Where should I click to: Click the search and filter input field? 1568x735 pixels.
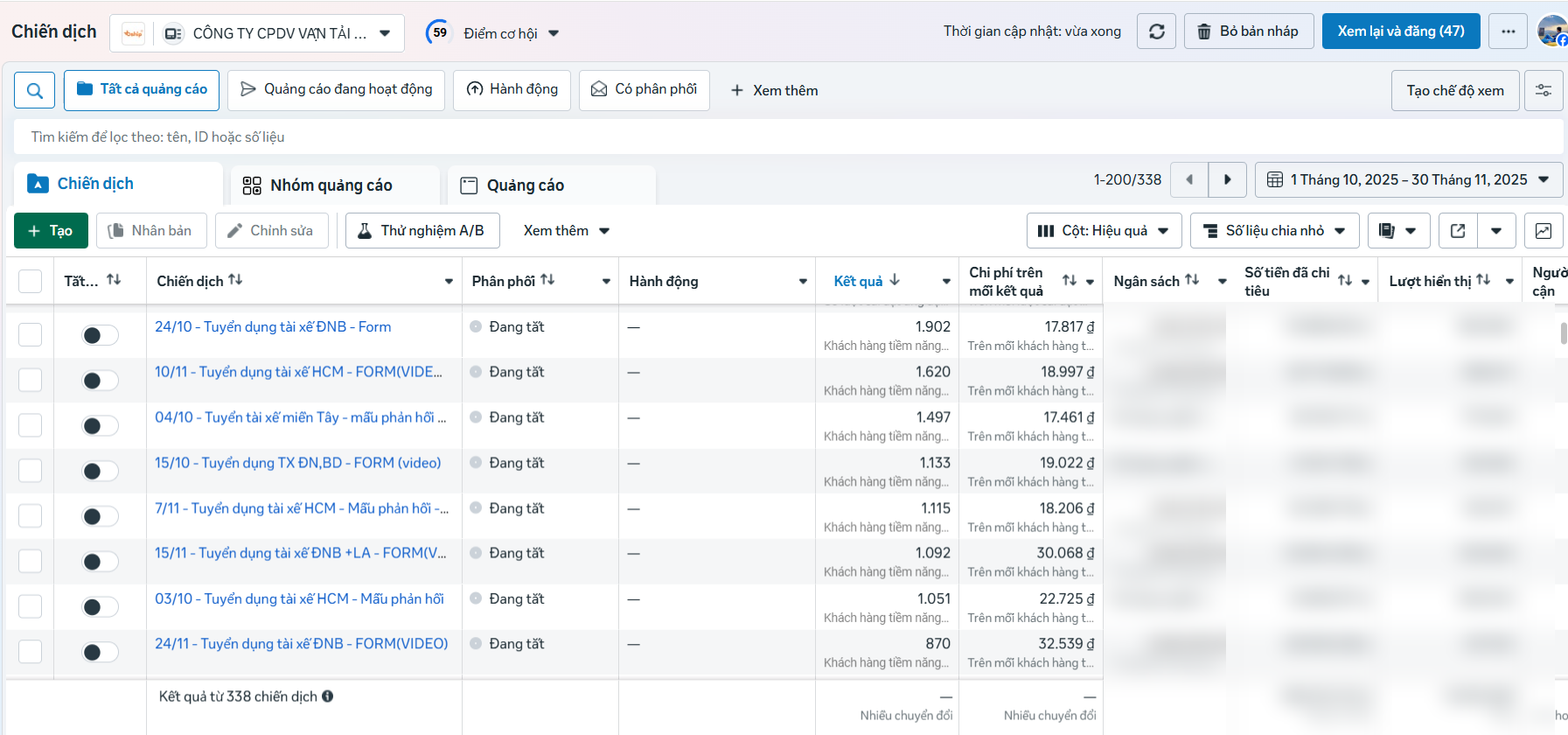788,137
